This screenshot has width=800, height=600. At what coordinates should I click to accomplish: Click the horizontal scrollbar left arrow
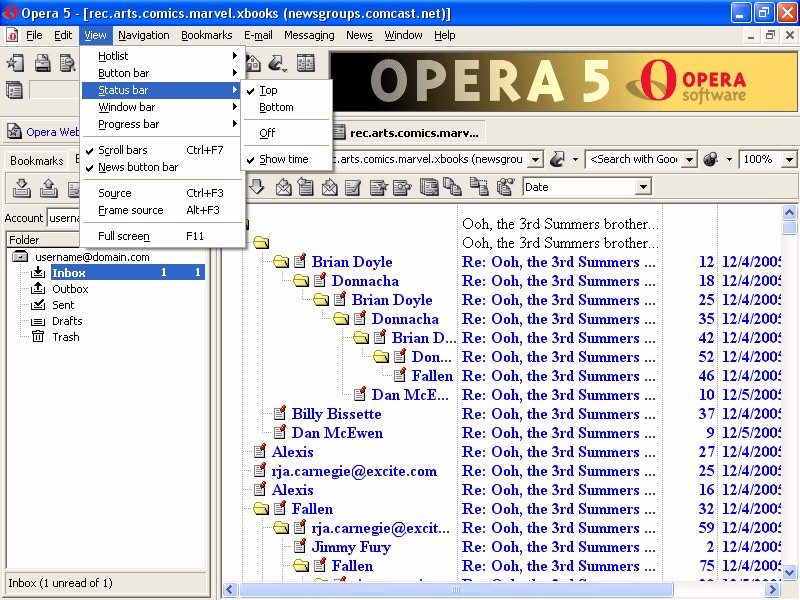pos(230,590)
